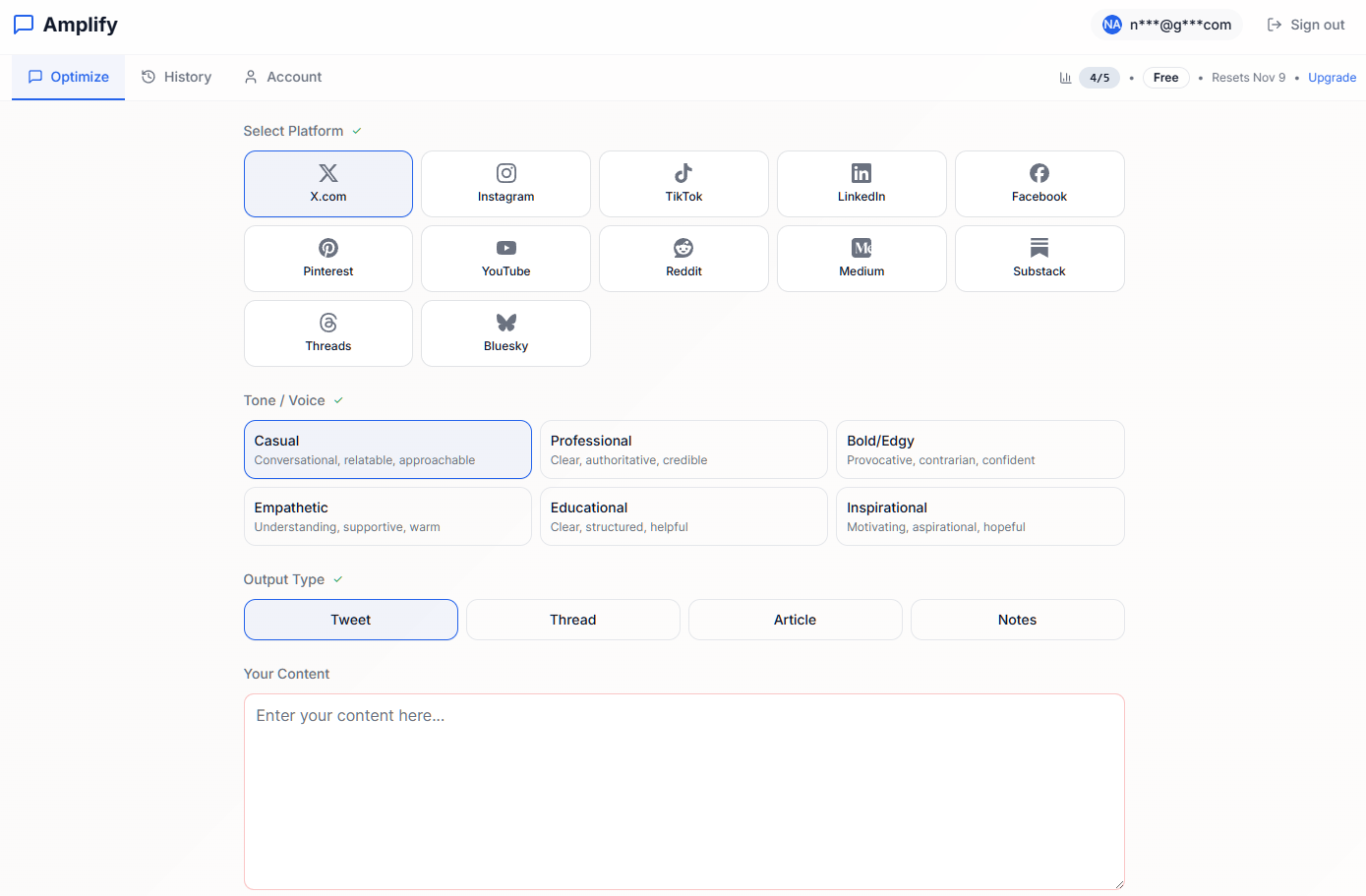
Task: Go to the Account tab
Action: point(282,76)
